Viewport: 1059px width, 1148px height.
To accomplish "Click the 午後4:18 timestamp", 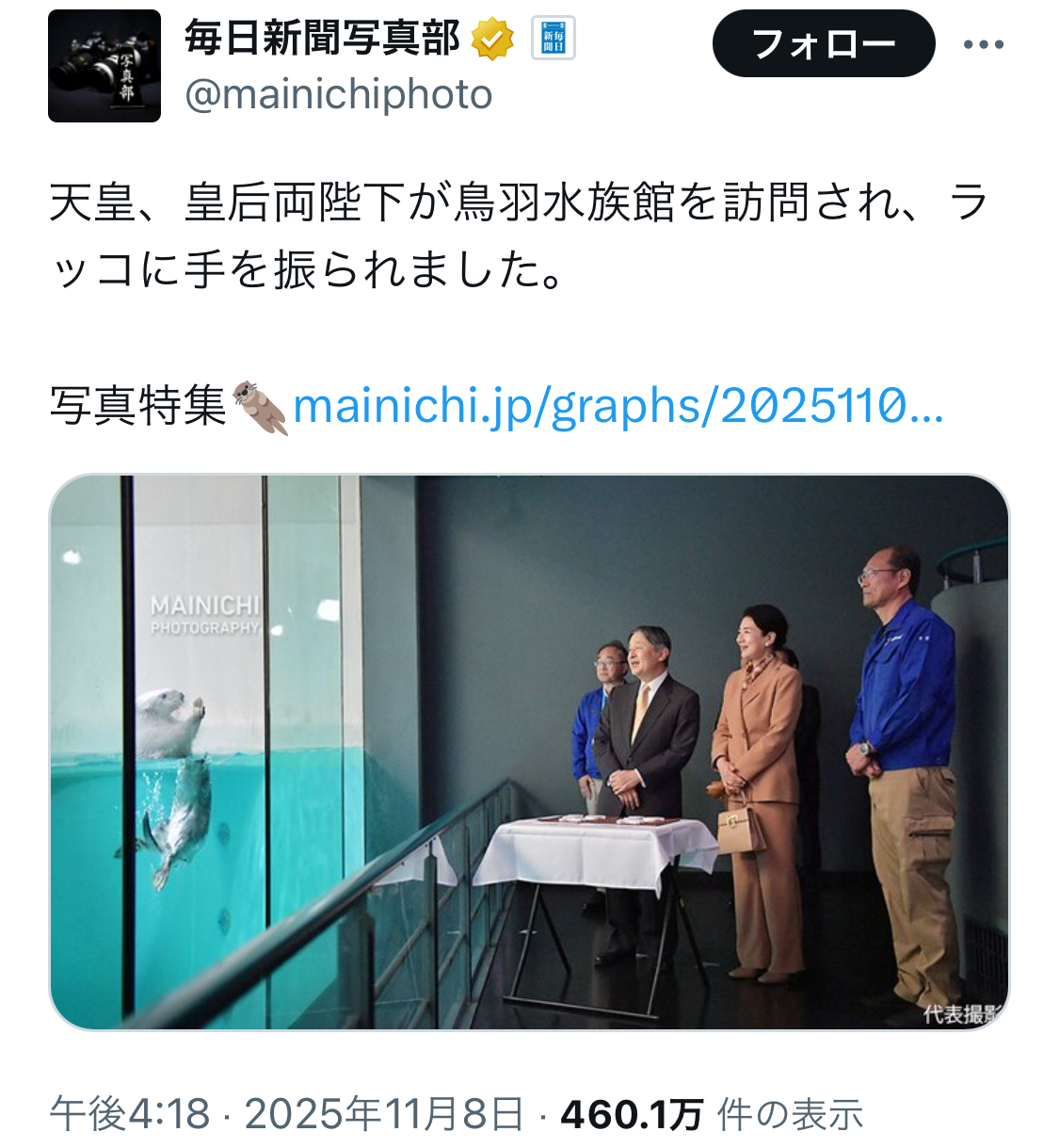I will [130, 1114].
